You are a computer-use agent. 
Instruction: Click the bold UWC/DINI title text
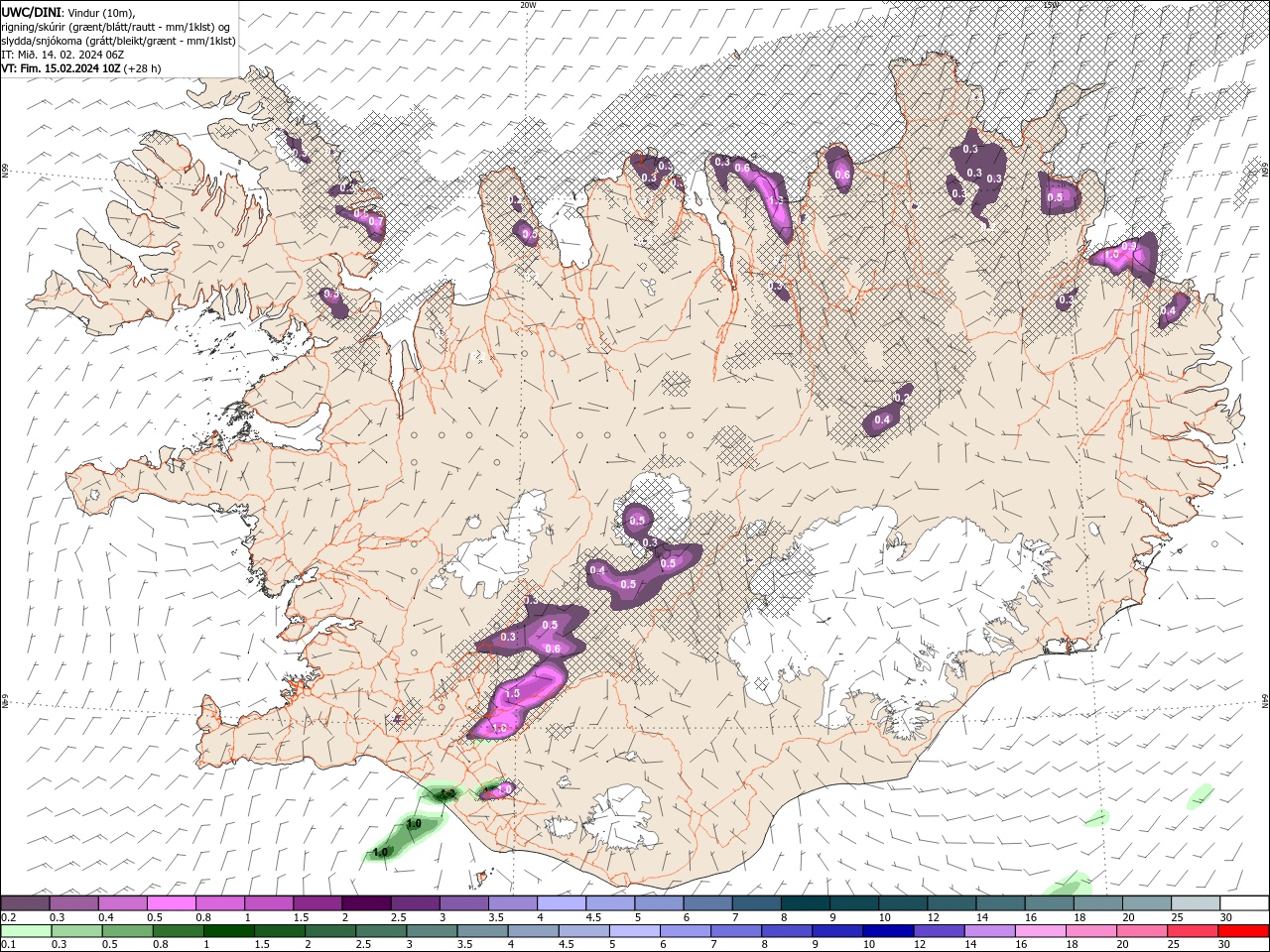tap(29, 12)
